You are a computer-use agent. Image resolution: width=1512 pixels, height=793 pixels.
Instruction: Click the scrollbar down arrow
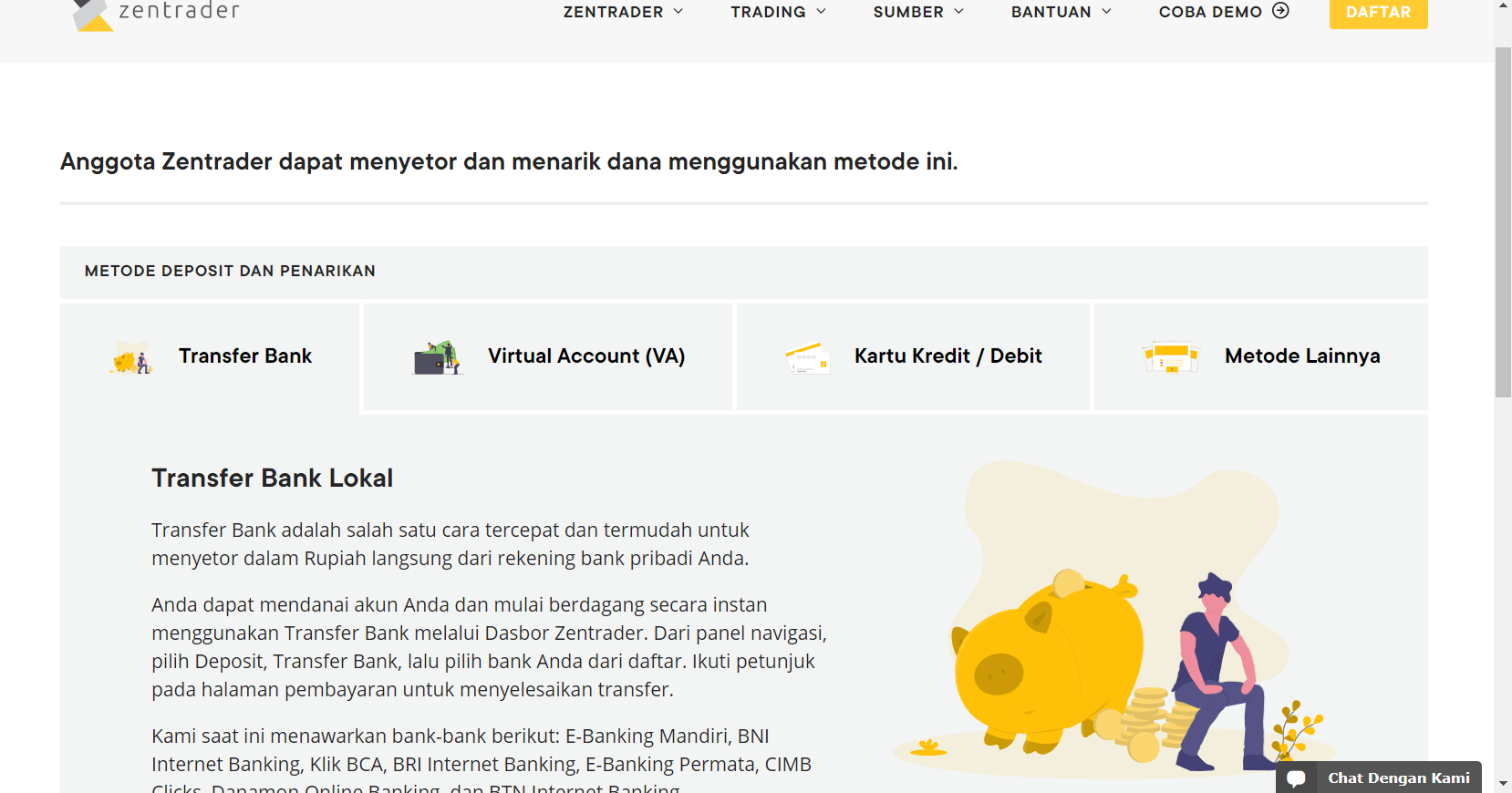pos(1503,784)
